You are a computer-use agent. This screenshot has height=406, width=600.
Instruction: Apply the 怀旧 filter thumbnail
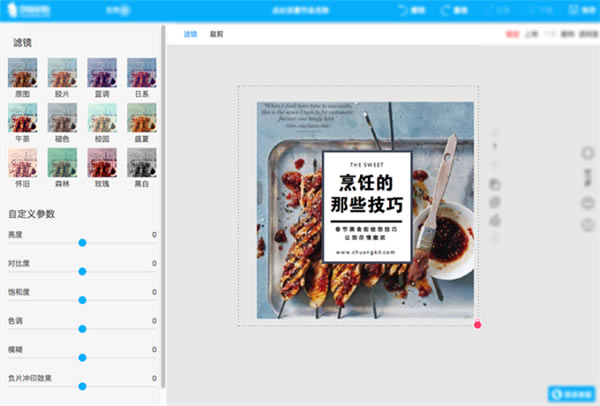tap(23, 163)
